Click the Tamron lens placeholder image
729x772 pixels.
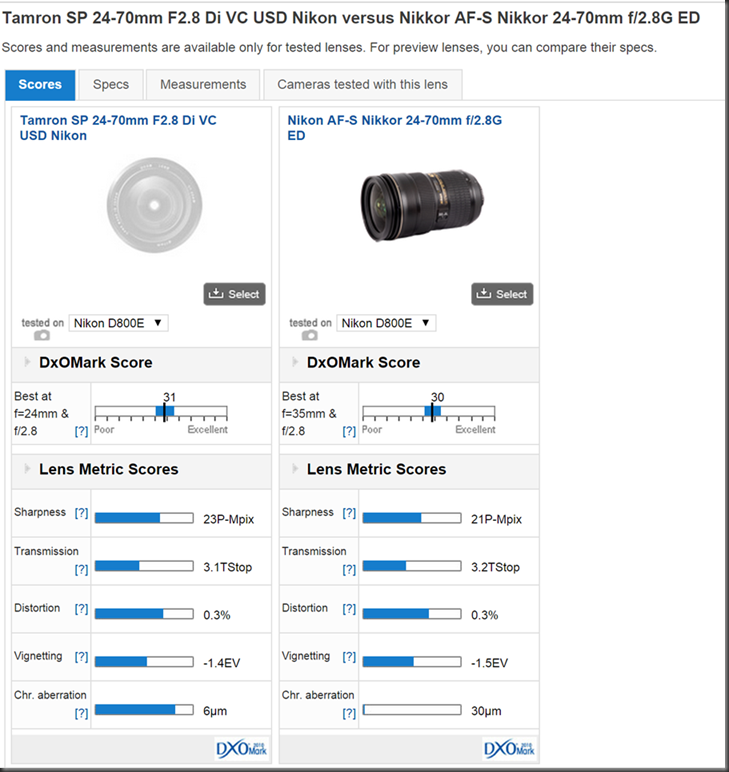[x=155, y=205]
